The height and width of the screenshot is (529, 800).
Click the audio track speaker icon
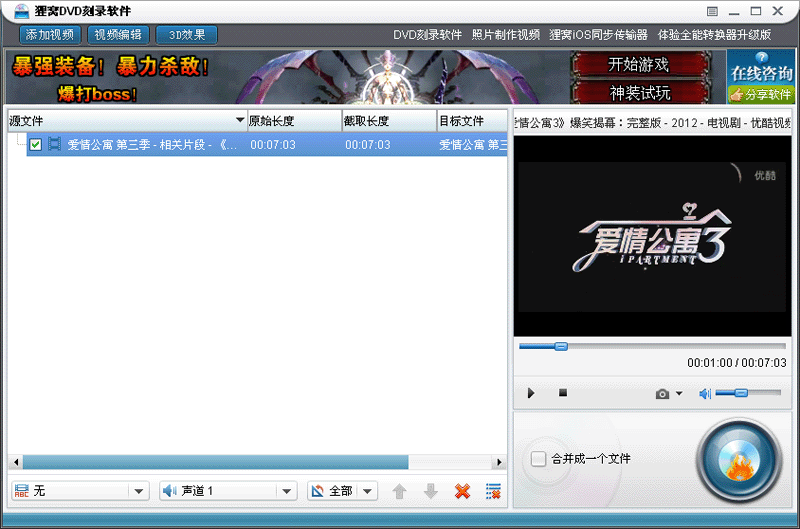169,491
